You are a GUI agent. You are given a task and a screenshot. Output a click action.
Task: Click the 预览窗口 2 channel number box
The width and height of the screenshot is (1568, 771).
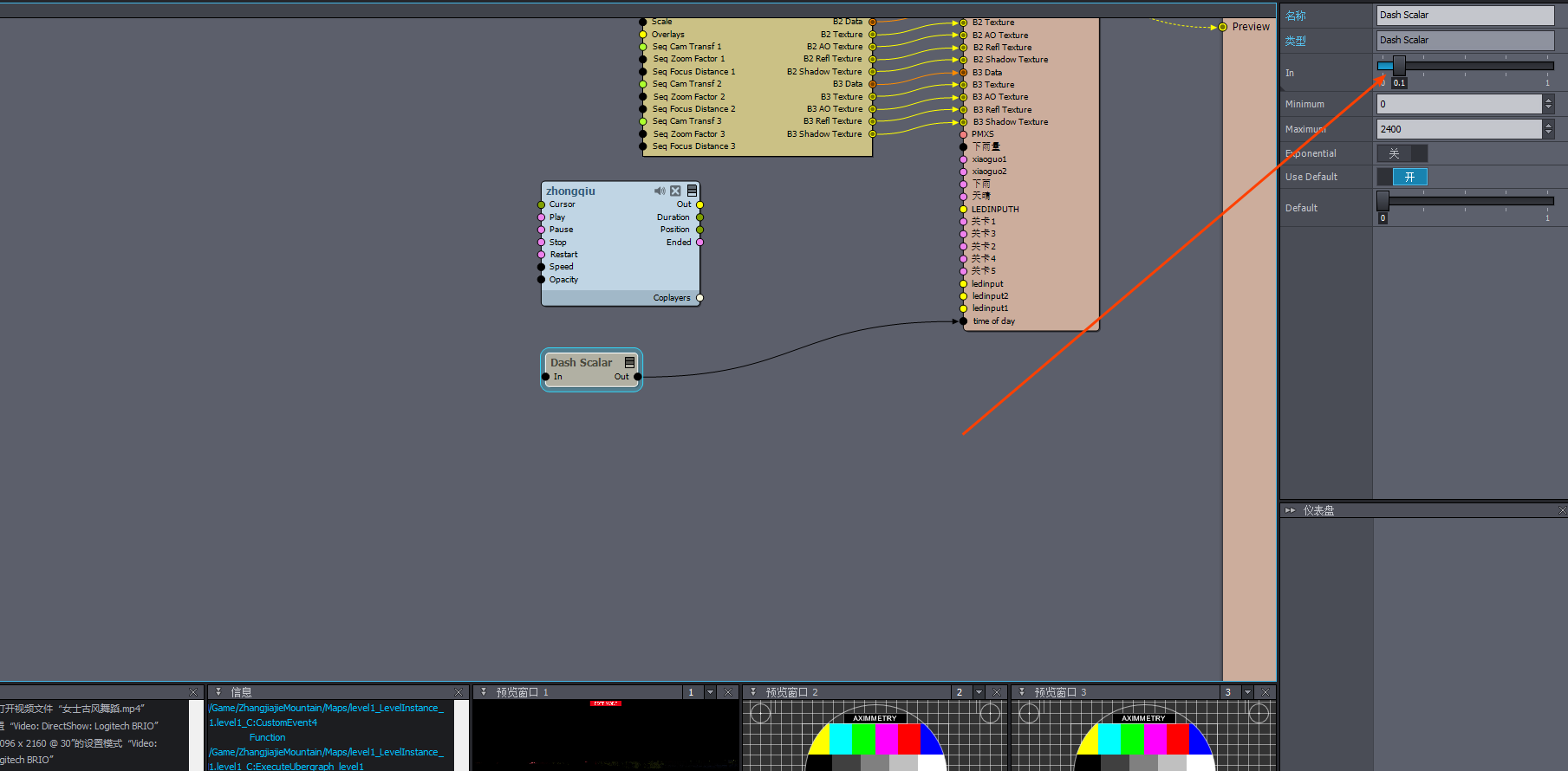(x=961, y=692)
